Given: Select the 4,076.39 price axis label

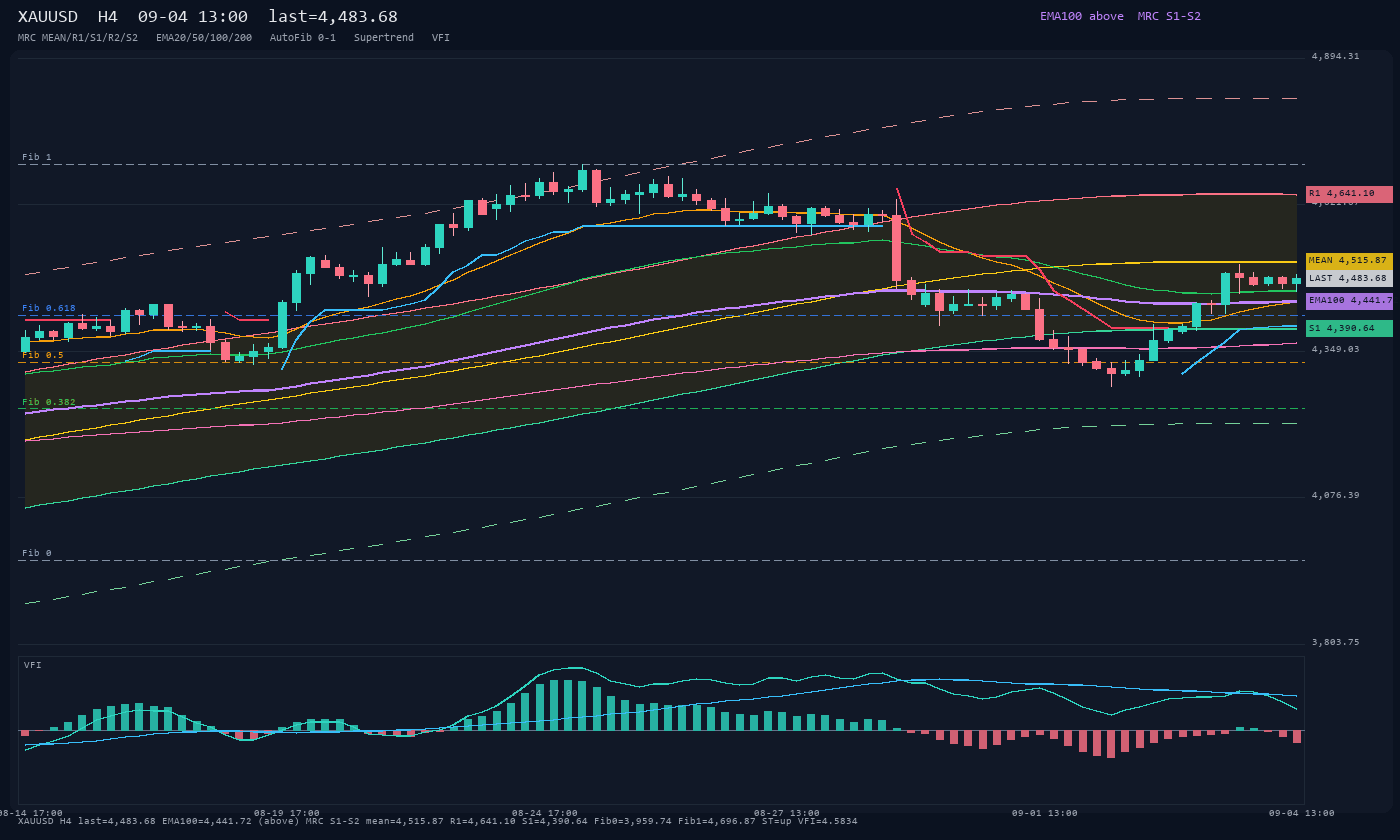Looking at the screenshot, I should [1336, 495].
